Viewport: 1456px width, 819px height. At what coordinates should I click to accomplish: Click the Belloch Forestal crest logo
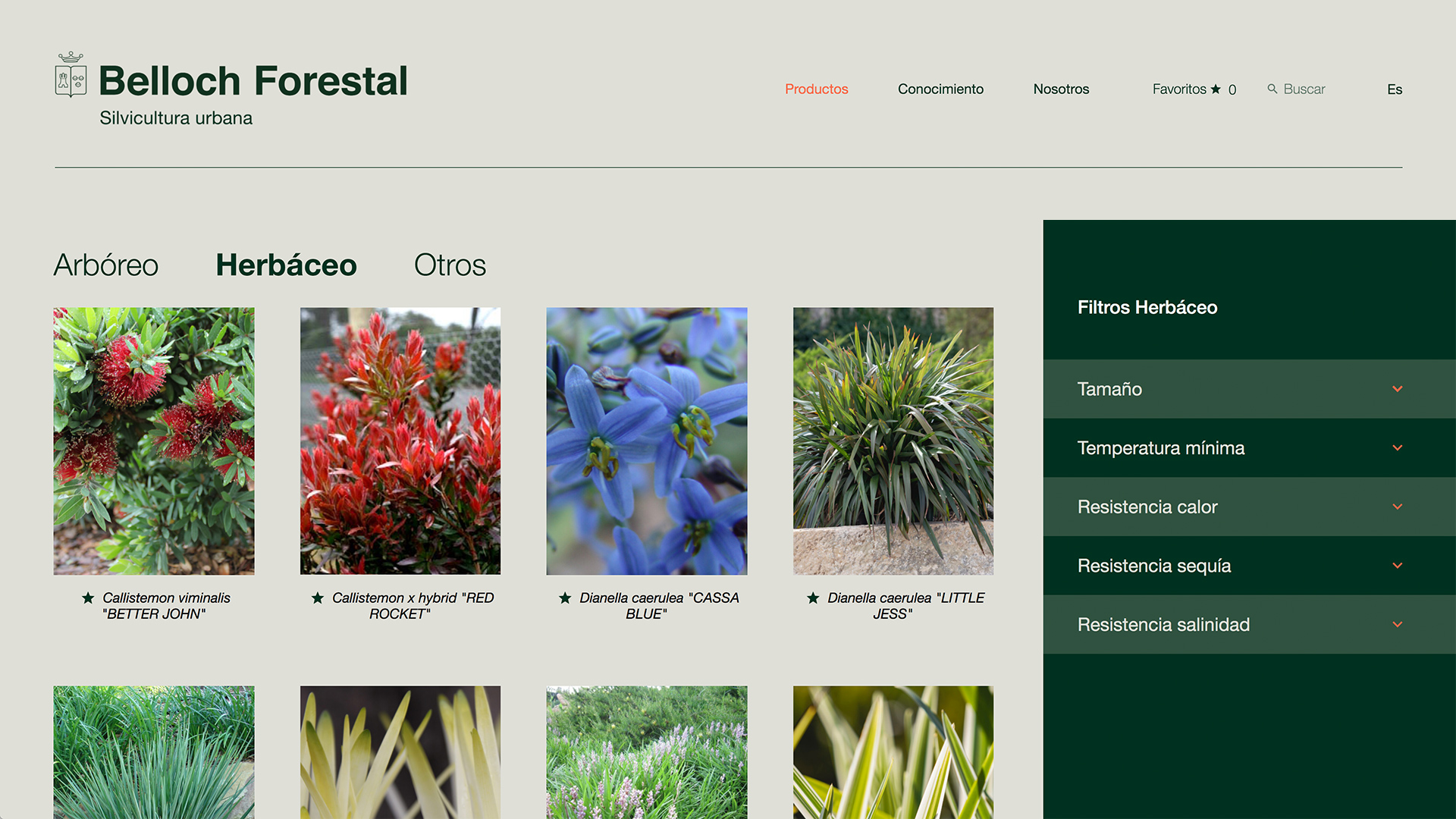point(71,74)
